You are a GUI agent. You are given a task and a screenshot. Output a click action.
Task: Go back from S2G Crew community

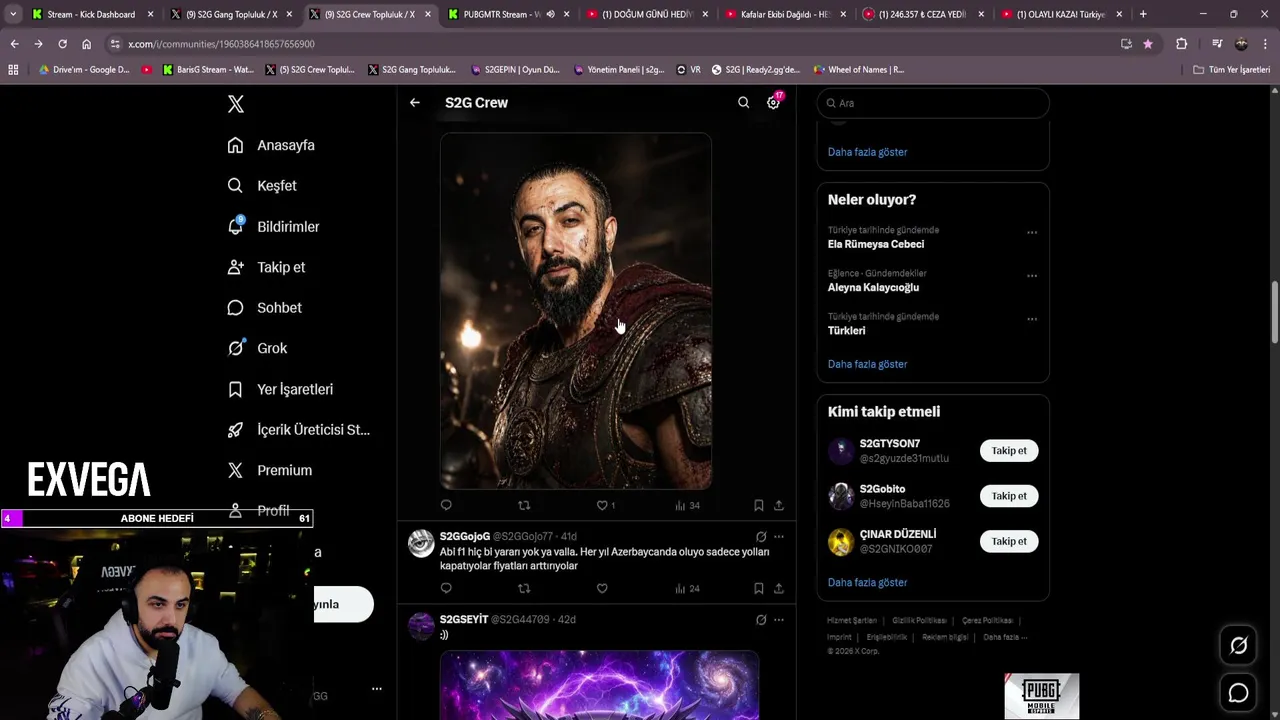[x=414, y=102]
